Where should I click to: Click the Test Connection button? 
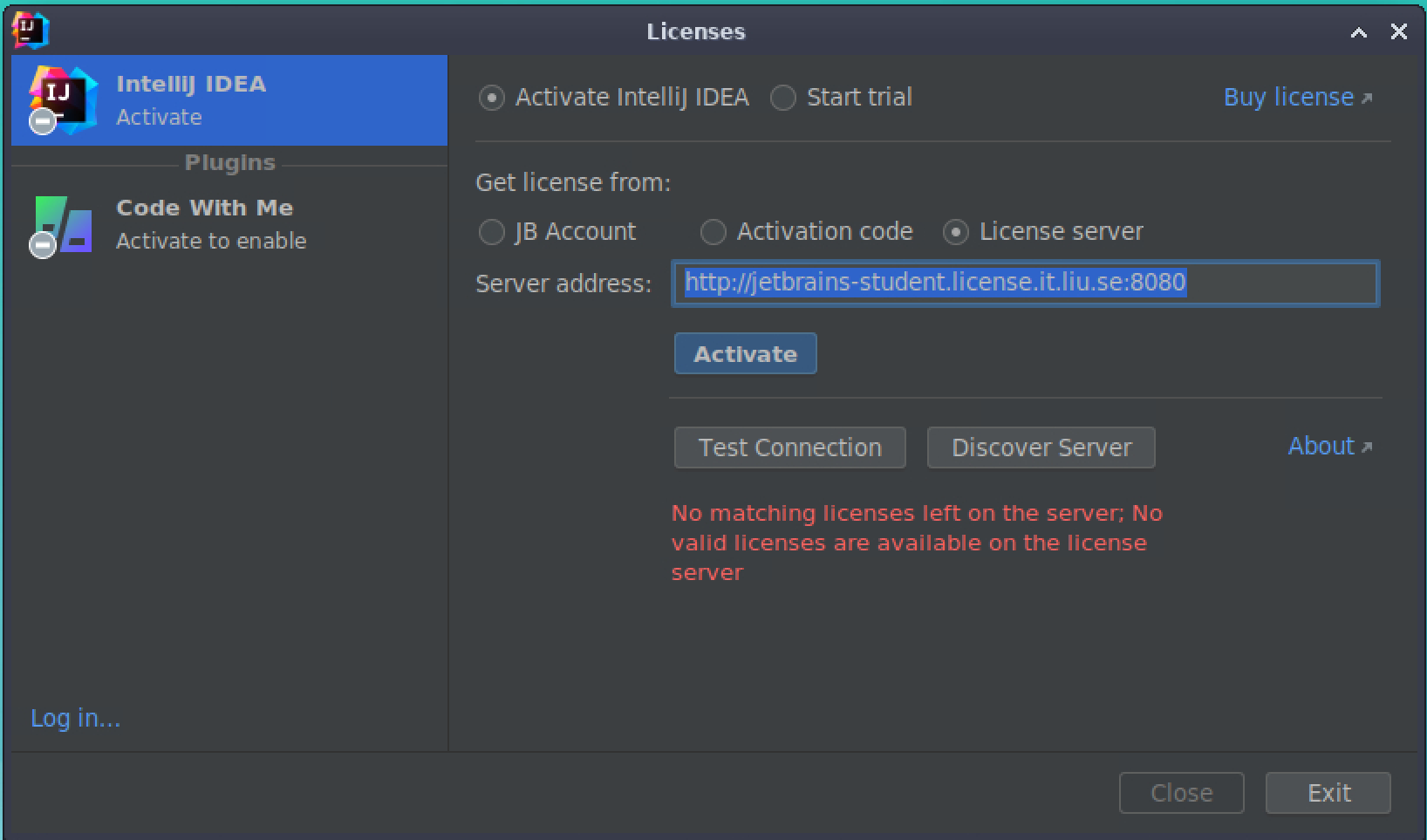click(x=789, y=447)
